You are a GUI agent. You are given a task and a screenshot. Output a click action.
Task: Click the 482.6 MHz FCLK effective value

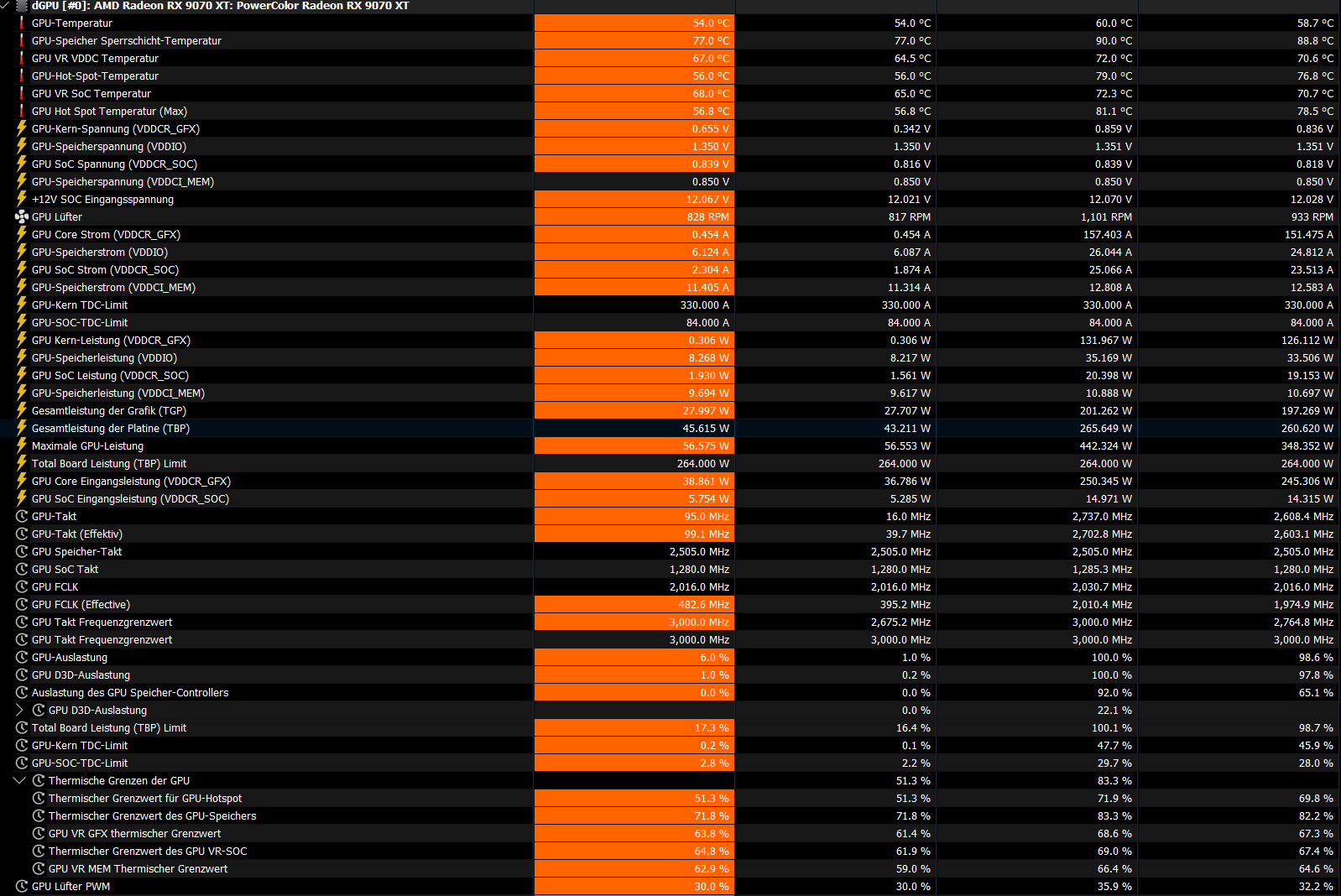tap(704, 604)
